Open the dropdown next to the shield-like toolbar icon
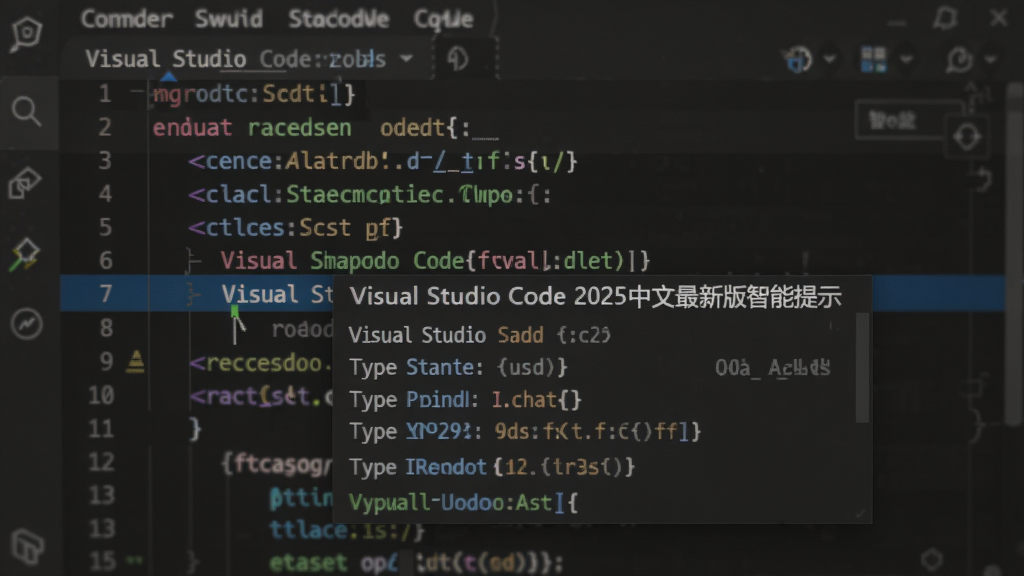Viewport: 1024px width, 576px height. pyautogui.click(x=829, y=59)
